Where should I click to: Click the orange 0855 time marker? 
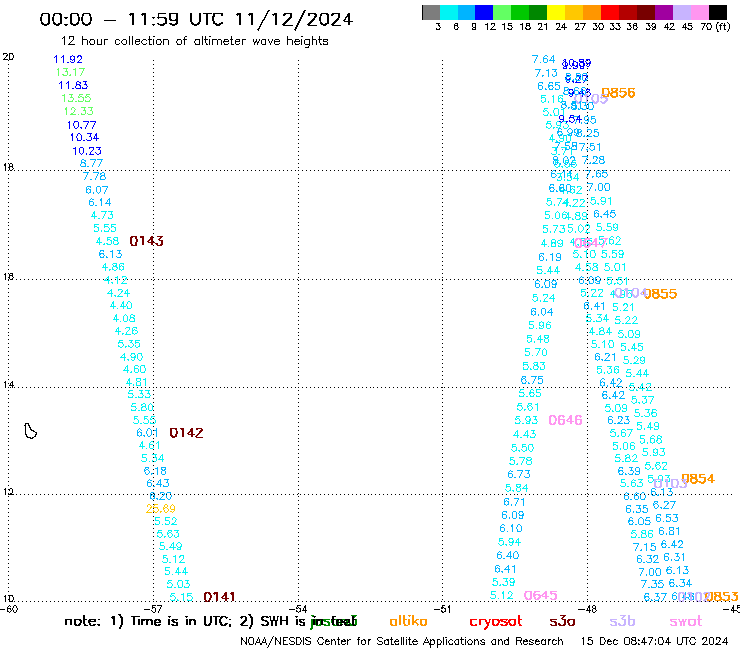(x=660, y=294)
